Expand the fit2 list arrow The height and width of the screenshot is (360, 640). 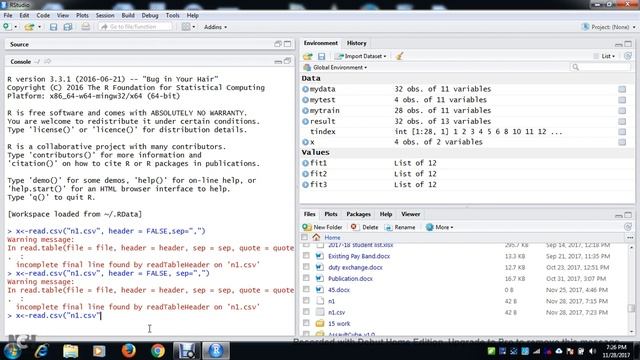click(x=305, y=174)
